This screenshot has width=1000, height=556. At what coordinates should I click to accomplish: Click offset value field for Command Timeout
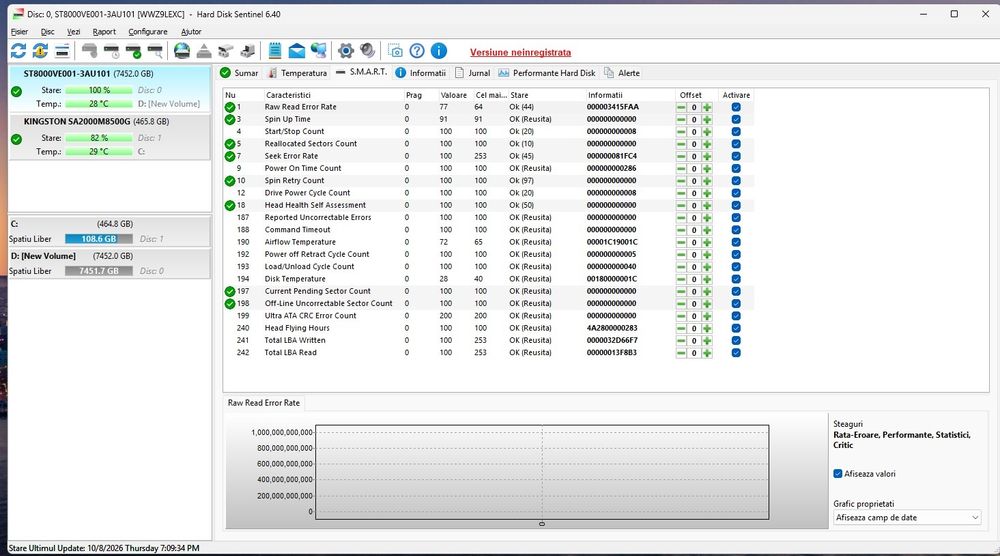pyautogui.click(x=694, y=230)
